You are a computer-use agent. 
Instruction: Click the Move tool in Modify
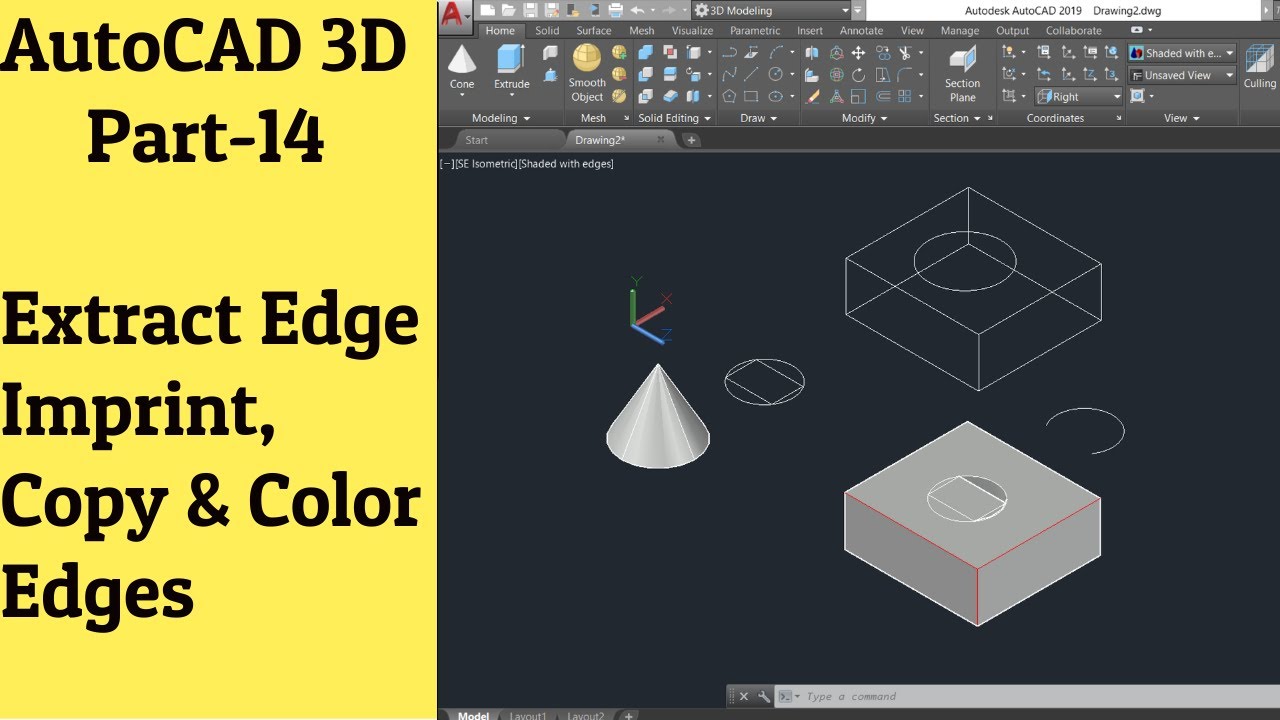point(858,52)
